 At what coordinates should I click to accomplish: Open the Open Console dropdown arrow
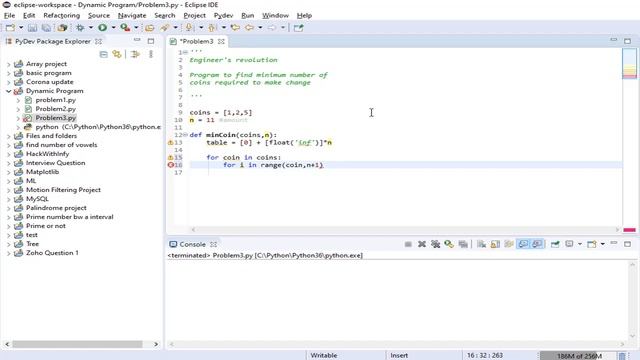pyautogui.click(x=602, y=244)
